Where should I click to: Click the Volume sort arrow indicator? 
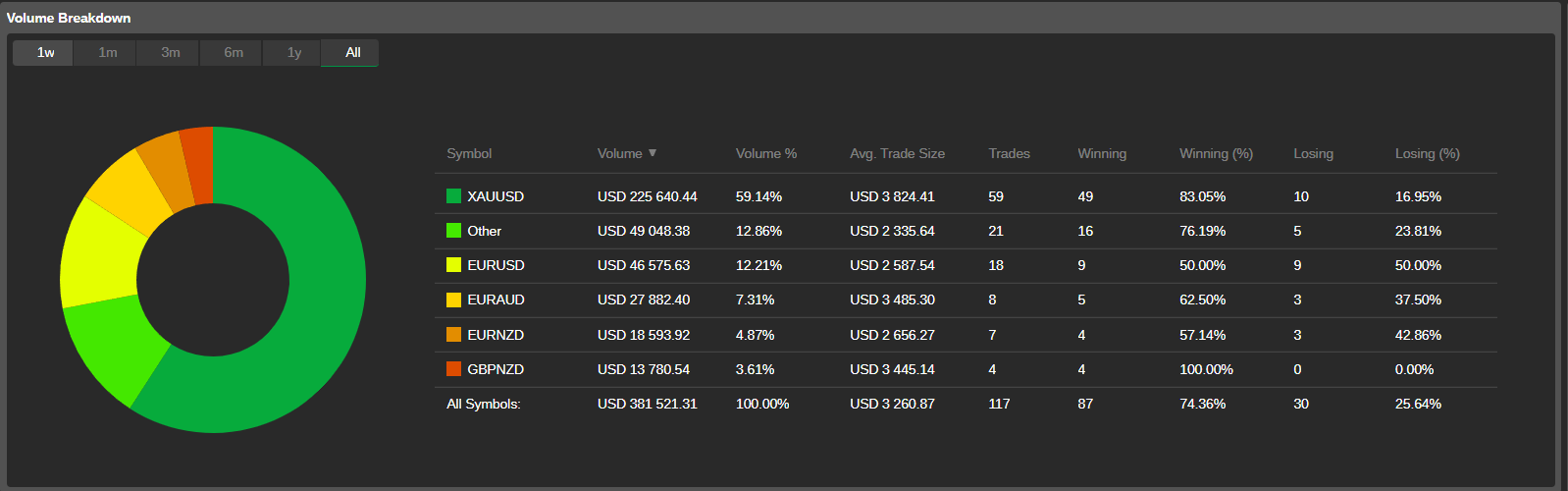pyautogui.click(x=653, y=153)
